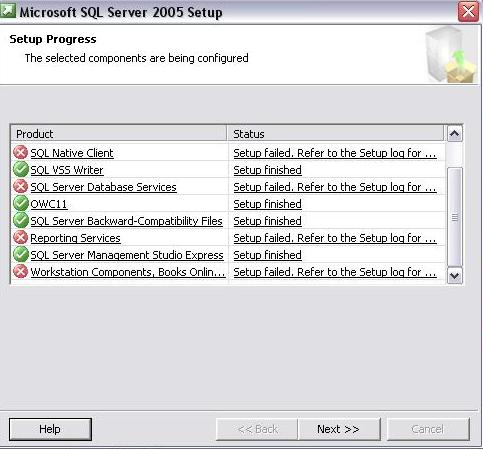Open the Reporting Services product link

click(75, 238)
